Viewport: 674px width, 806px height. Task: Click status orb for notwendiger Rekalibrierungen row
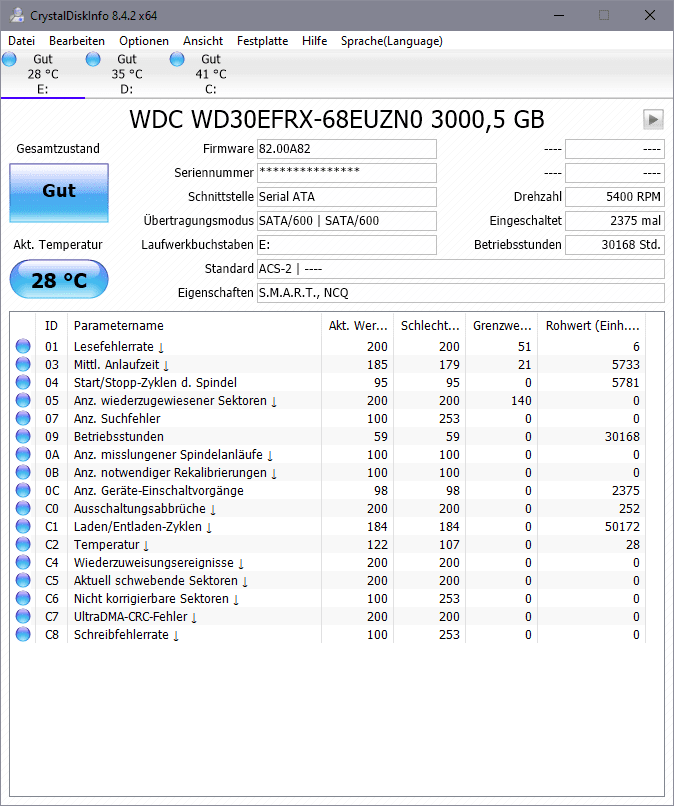(x=23, y=472)
